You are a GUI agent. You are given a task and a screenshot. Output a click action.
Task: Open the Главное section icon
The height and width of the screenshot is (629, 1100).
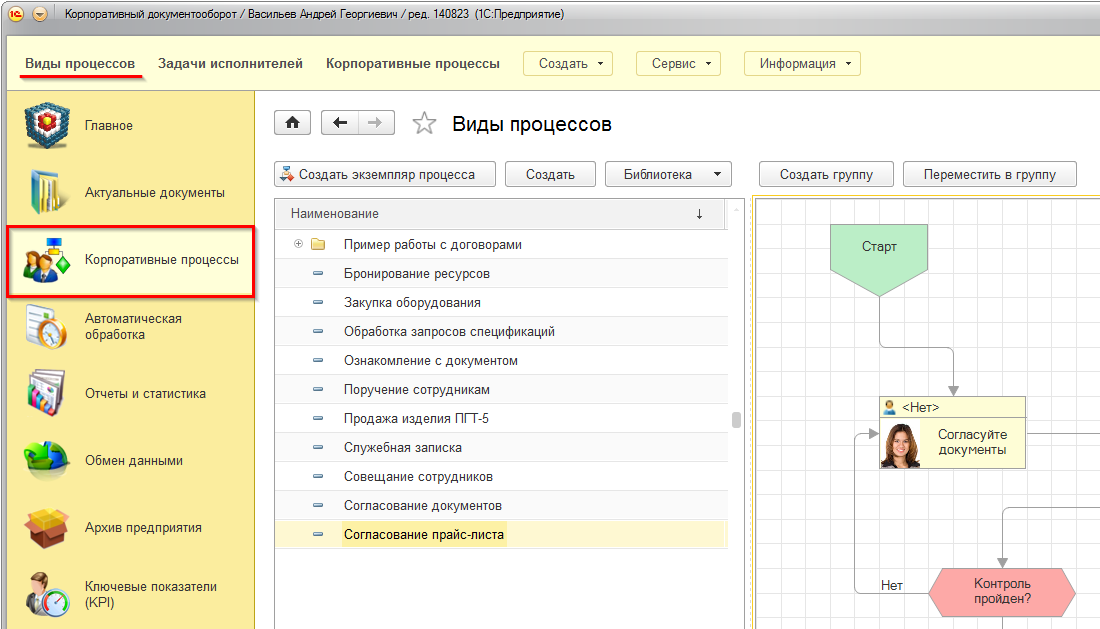(x=46, y=126)
